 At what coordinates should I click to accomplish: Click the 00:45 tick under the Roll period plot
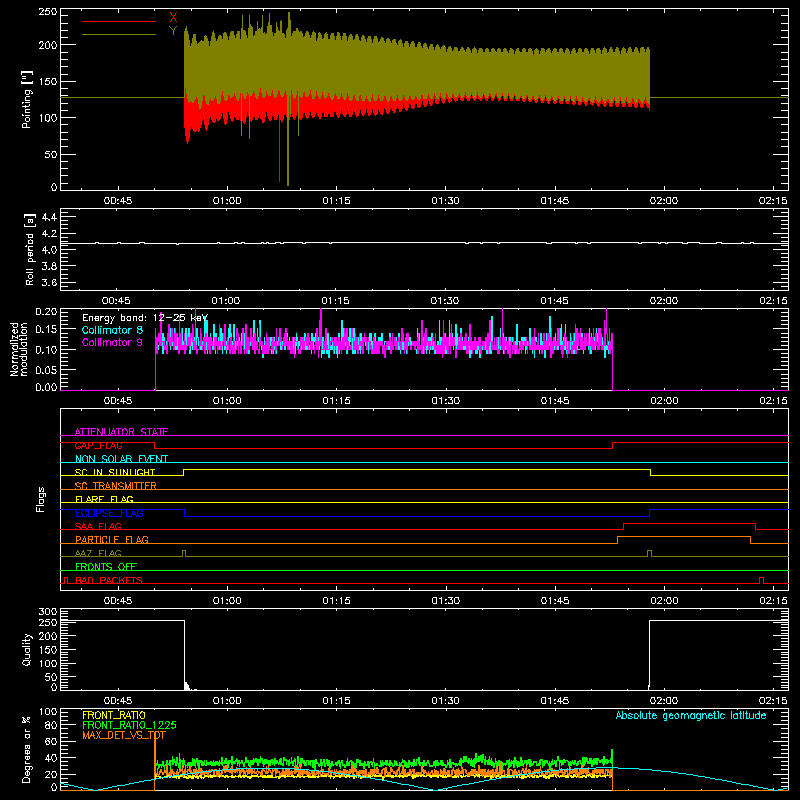(116, 301)
